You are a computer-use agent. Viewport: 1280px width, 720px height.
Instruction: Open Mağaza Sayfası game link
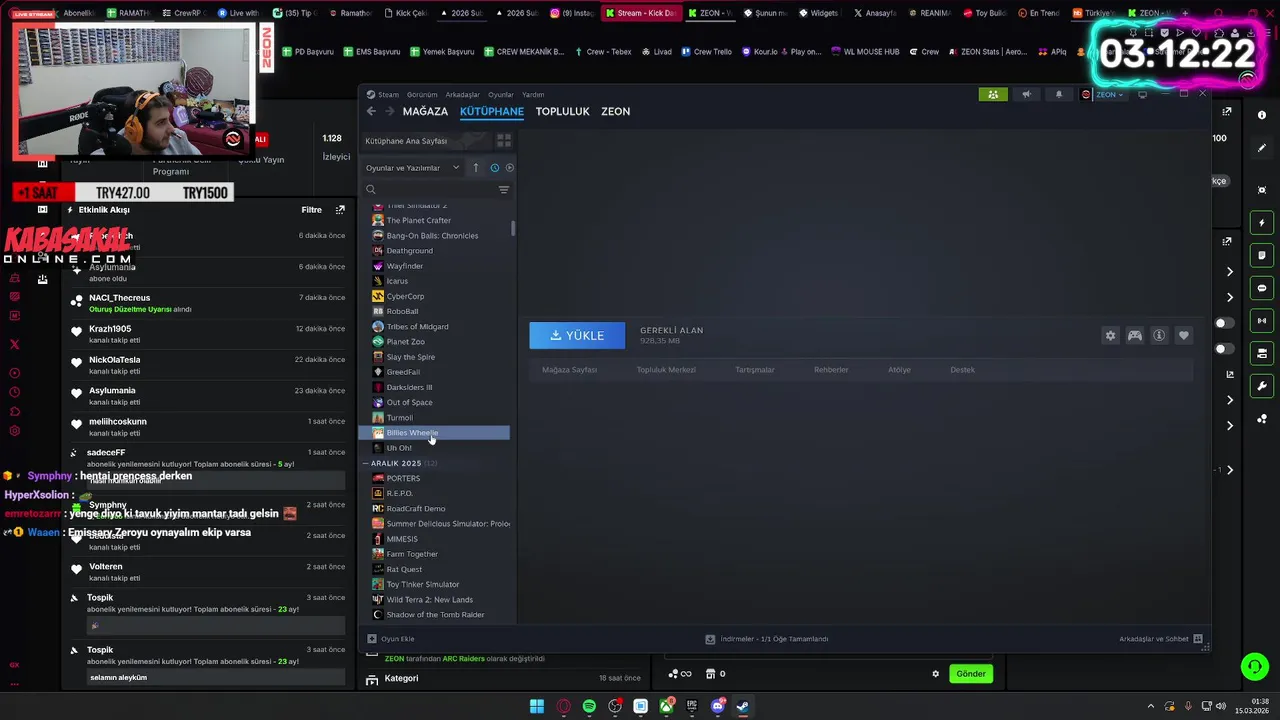click(x=569, y=370)
